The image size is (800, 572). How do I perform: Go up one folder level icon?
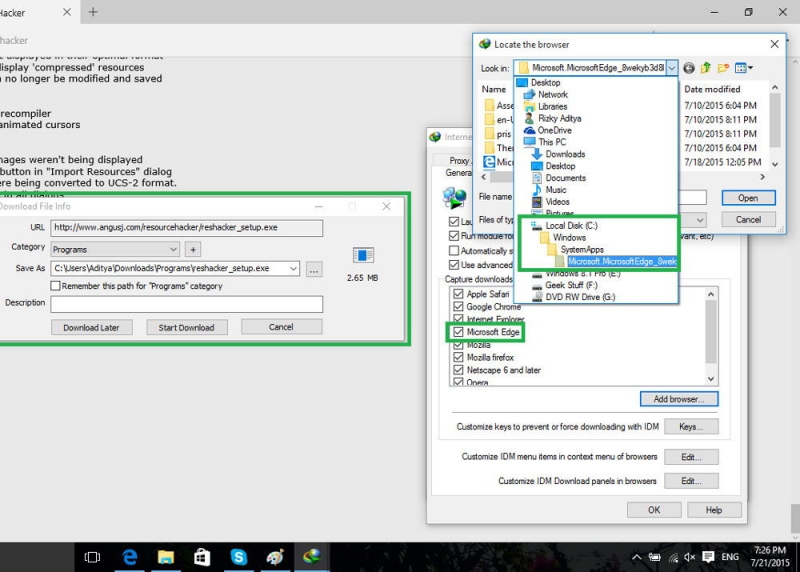tap(706, 68)
